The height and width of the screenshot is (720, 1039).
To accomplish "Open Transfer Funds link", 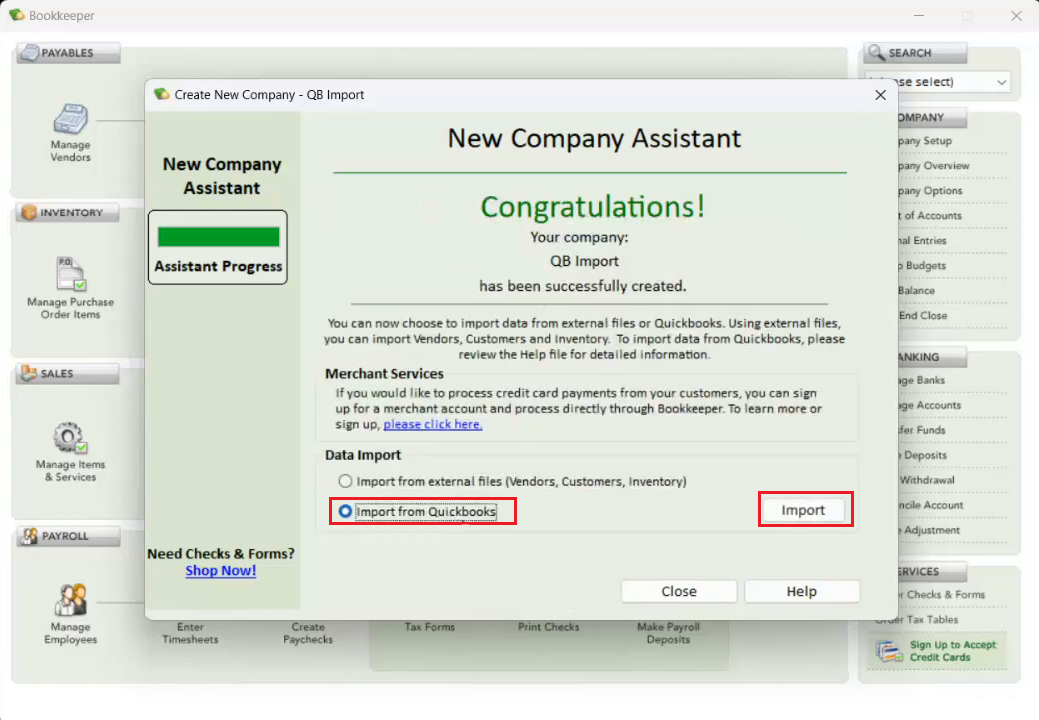I will point(922,430).
